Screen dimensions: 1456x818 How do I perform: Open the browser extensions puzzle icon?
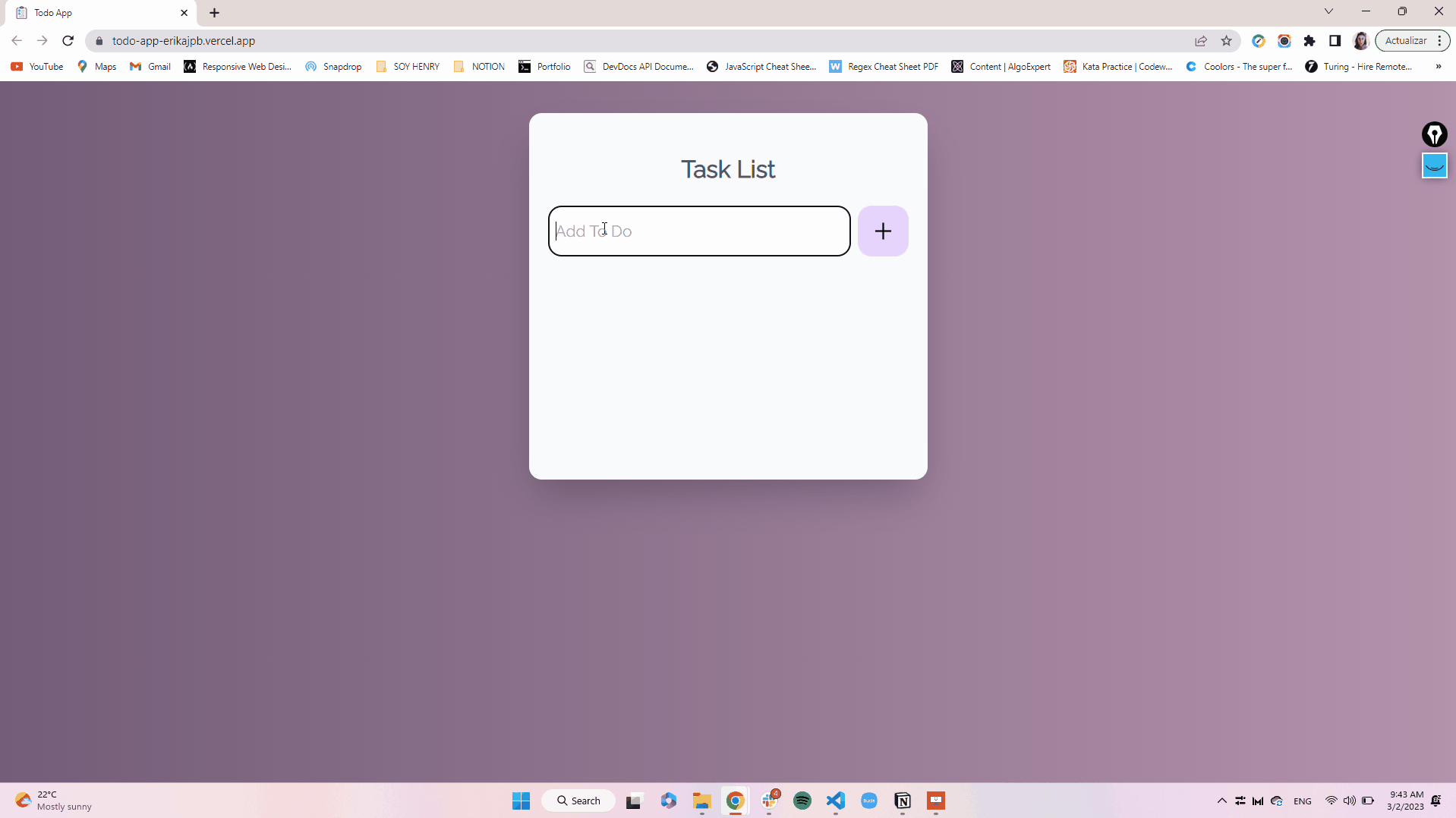[1309, 41]
